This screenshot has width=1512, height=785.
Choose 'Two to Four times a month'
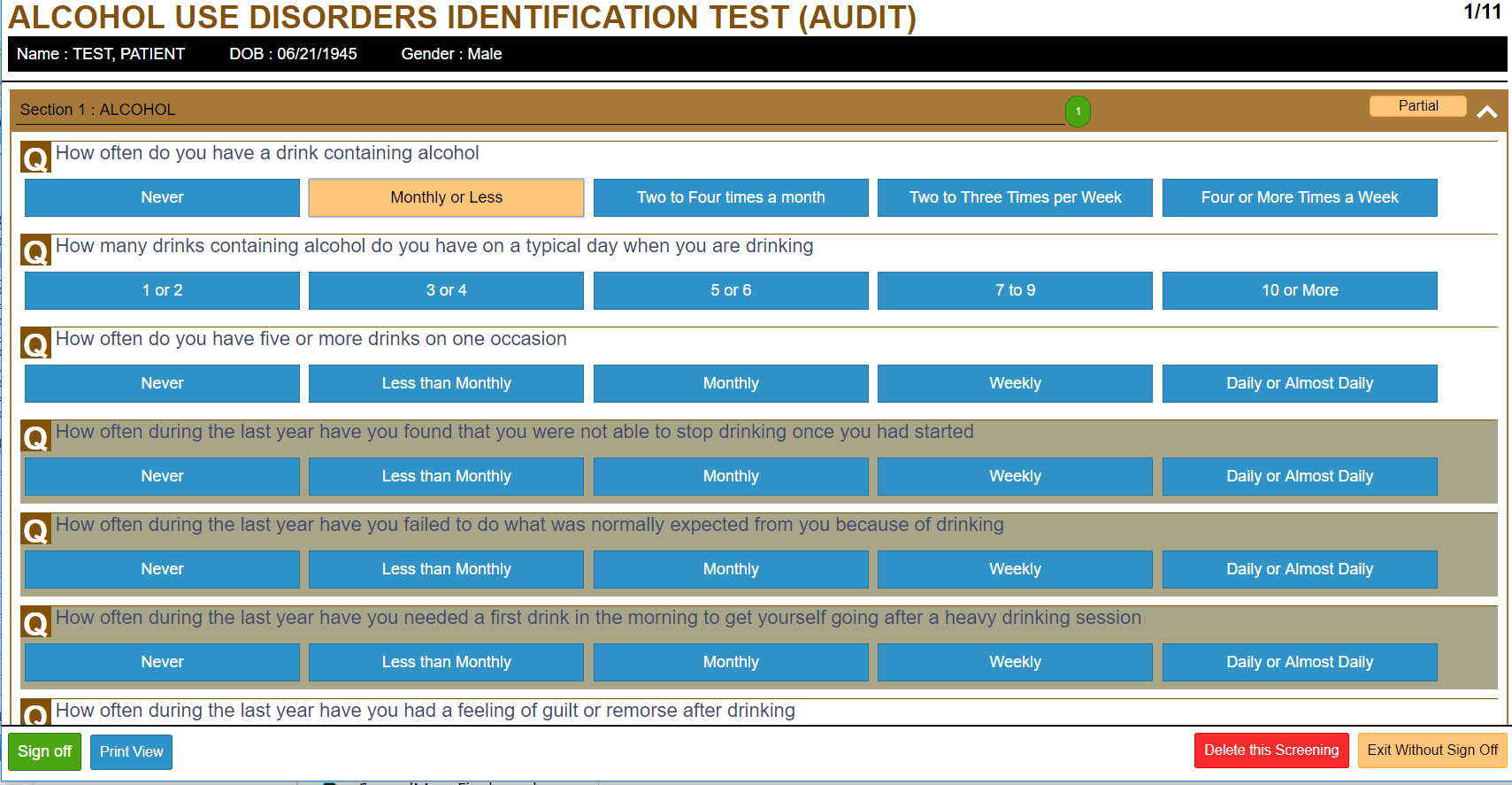click(x=731, y=197)
